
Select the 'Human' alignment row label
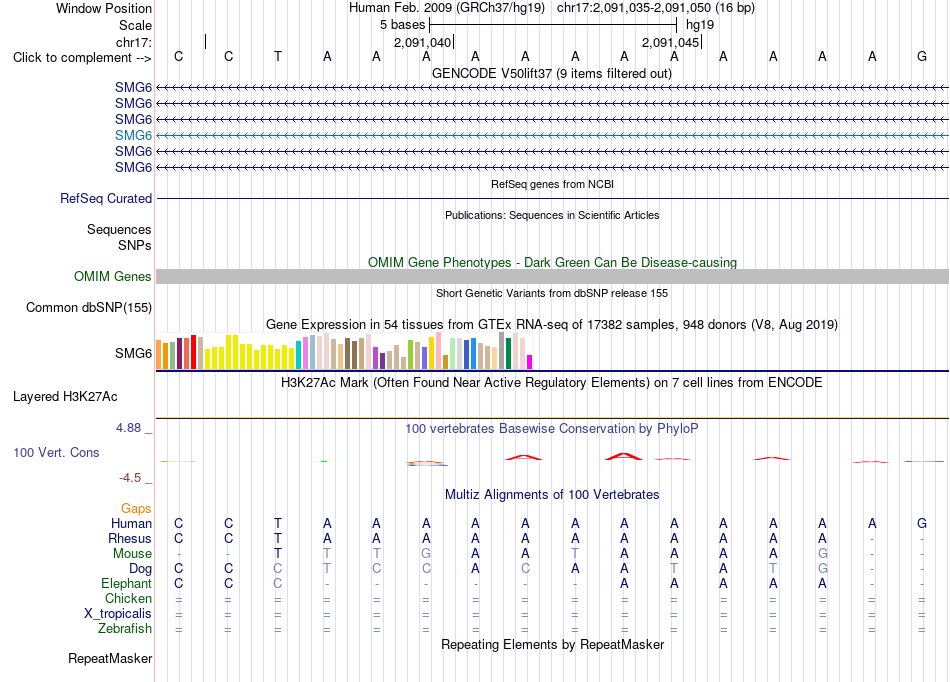pyautogui.click(x=131, y=523)
